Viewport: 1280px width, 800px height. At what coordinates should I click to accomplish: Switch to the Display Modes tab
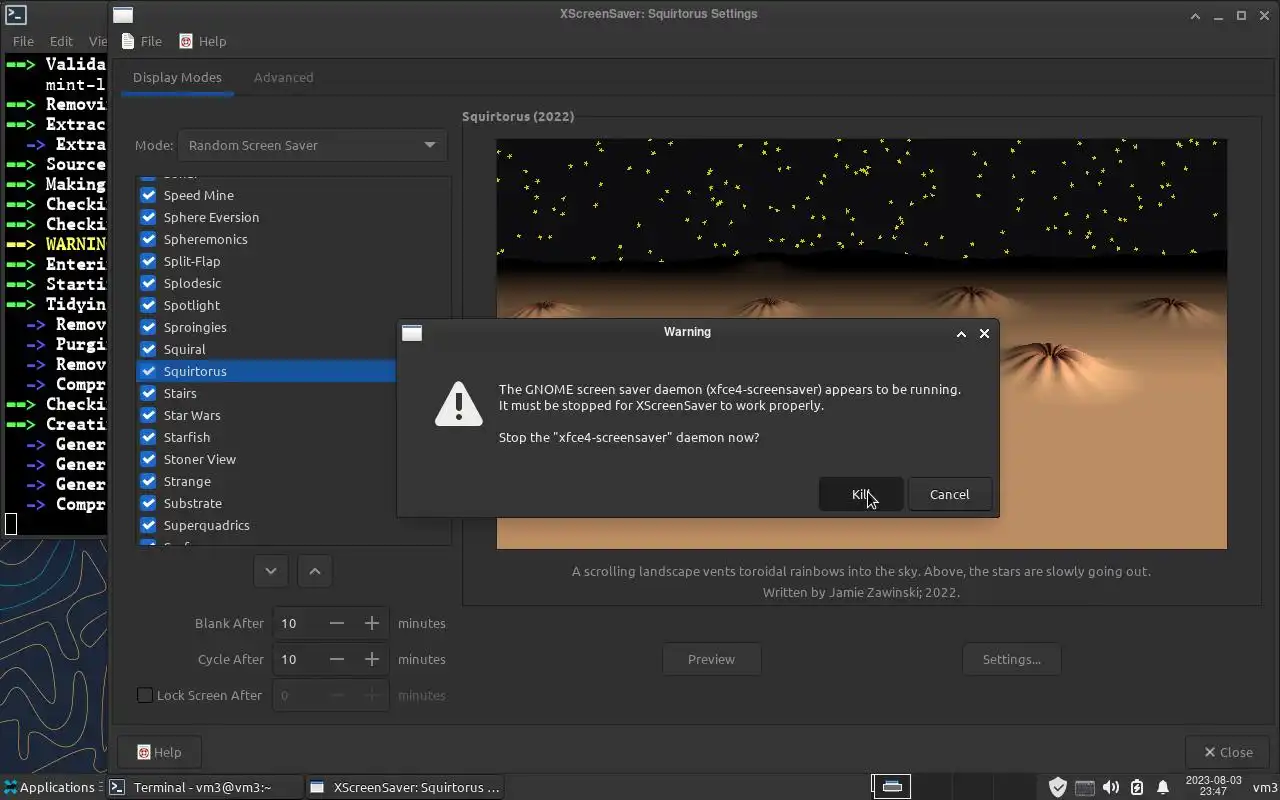point(177,77)
